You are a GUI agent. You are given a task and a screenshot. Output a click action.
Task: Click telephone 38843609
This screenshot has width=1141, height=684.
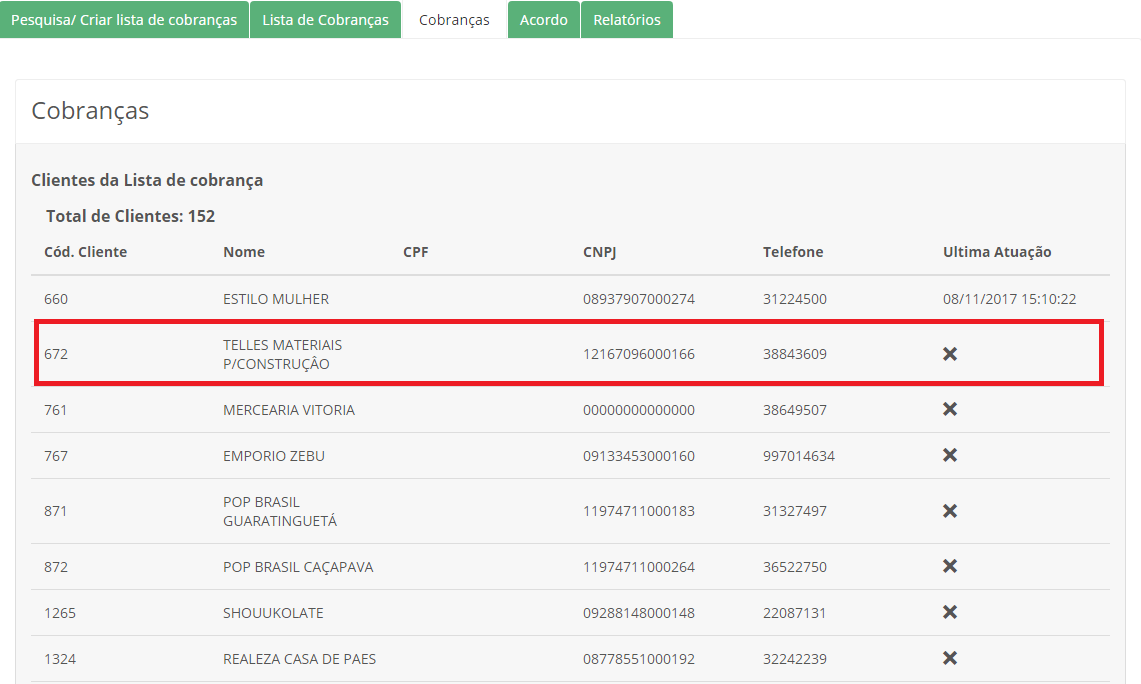795,354
